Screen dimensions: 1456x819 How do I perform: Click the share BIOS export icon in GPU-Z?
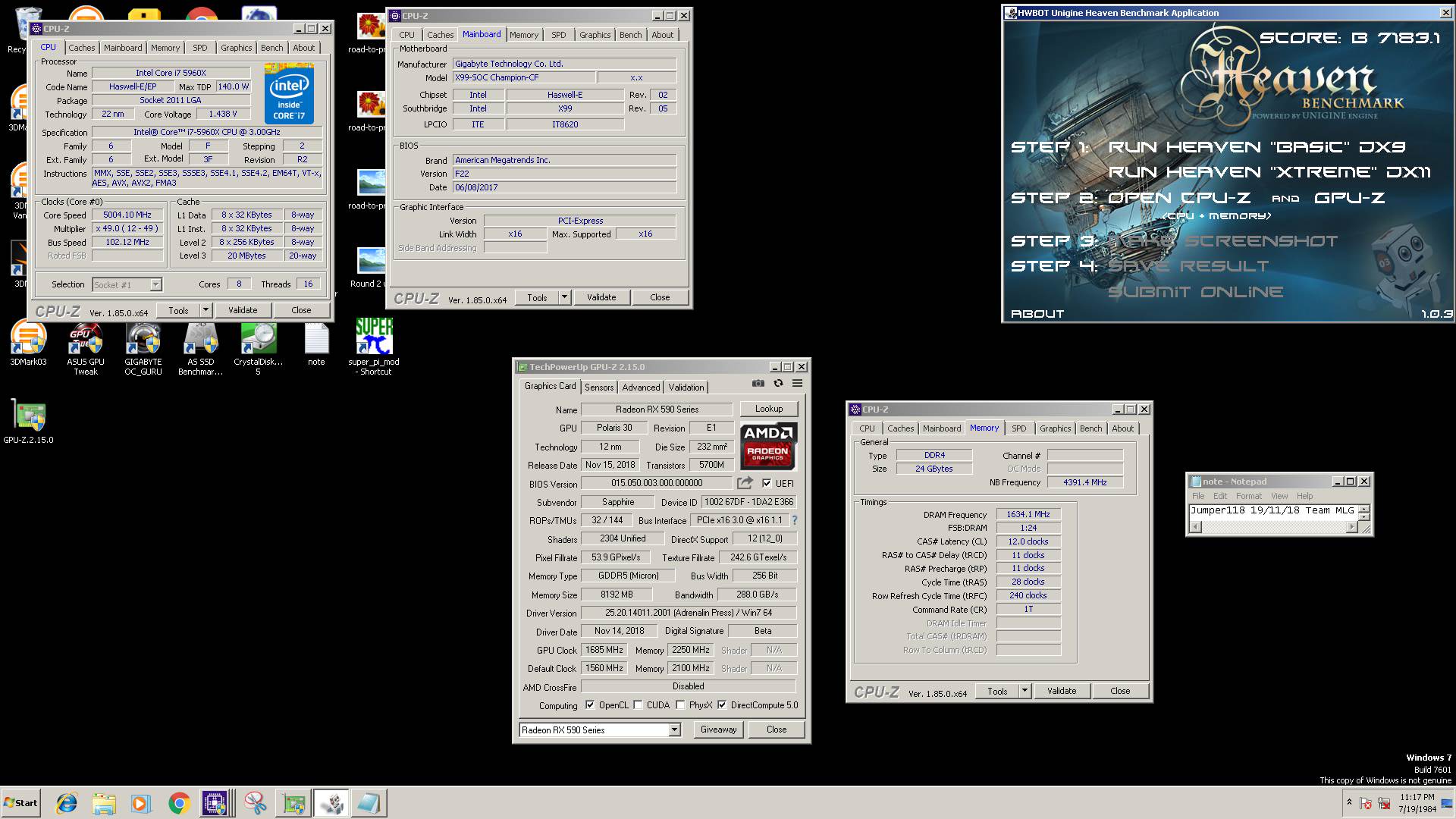tap(745, 483)
